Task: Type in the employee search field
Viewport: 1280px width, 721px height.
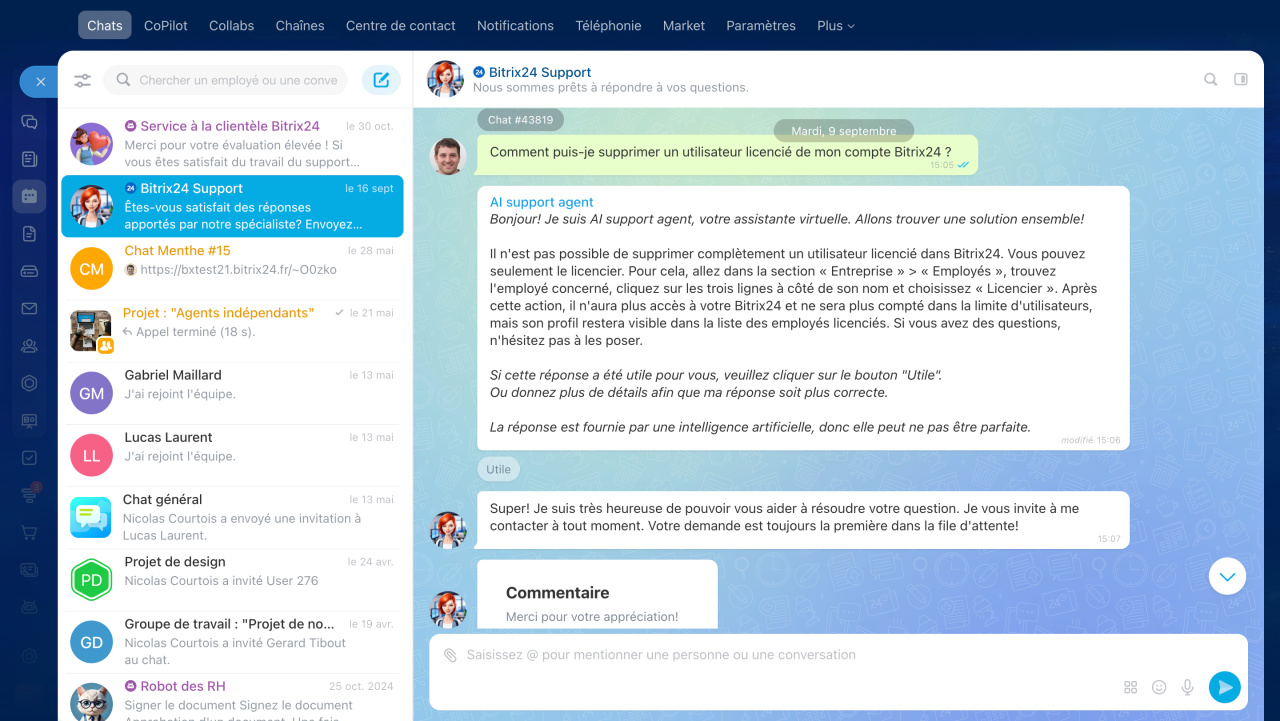Action: pyautogui.click(x=237, y=80)
